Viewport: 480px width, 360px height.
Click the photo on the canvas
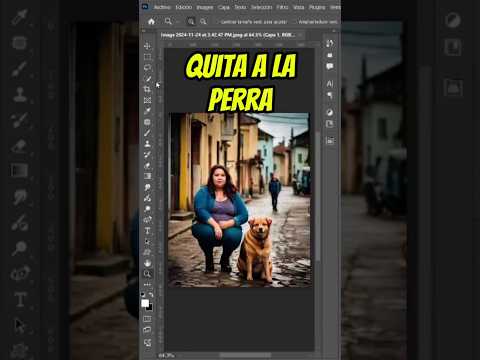[239, 200]
